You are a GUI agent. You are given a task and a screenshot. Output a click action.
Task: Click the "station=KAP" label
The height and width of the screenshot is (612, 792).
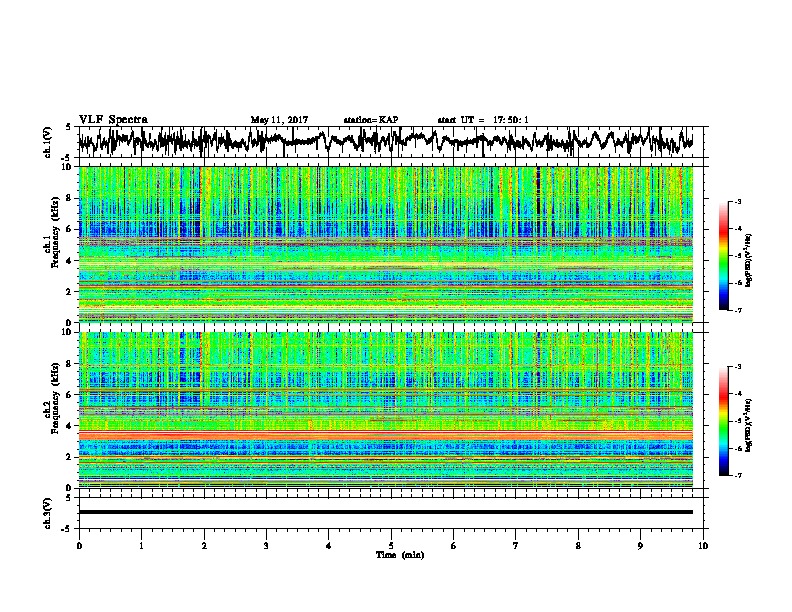pos(371,120)
